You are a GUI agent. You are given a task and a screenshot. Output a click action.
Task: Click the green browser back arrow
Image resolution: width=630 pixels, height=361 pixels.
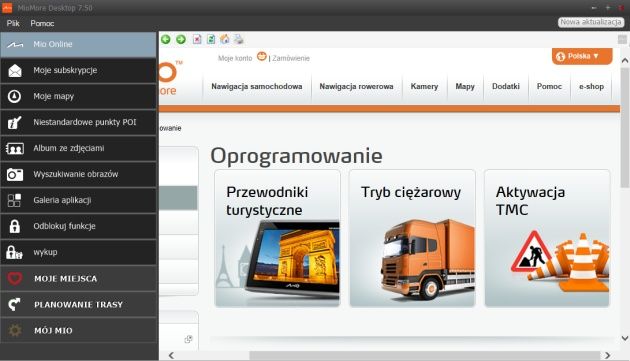(x=166, y=39)
